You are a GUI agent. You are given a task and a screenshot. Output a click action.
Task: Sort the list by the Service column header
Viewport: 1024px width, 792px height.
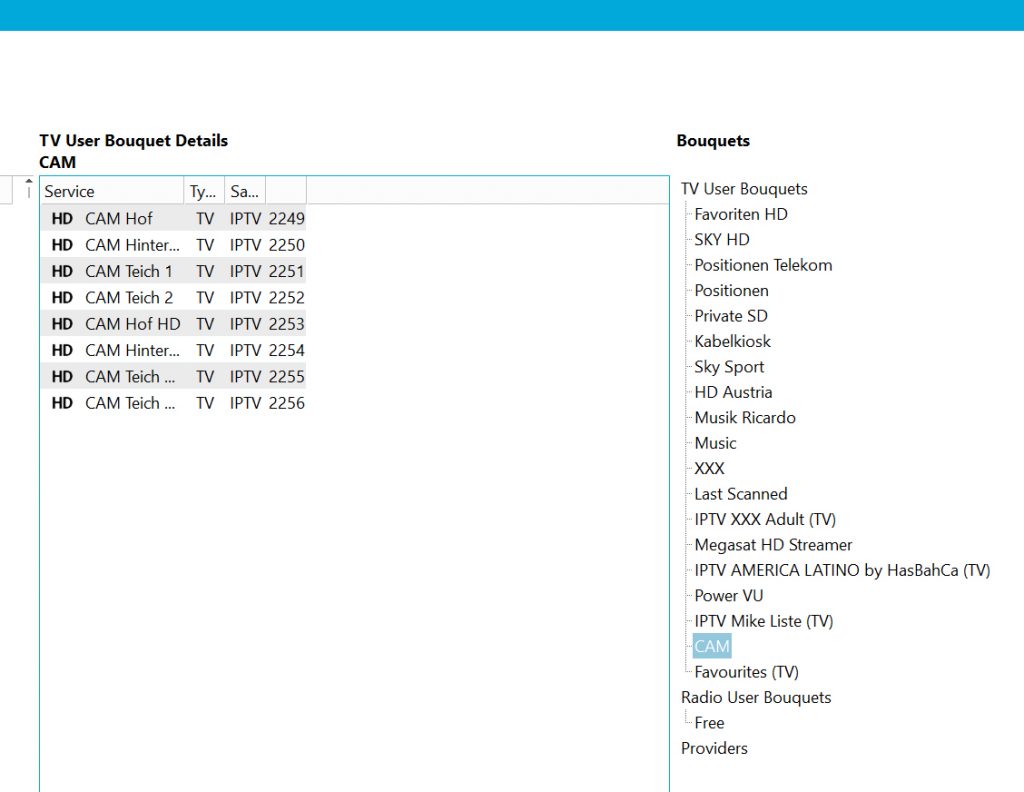click(112, 191)
